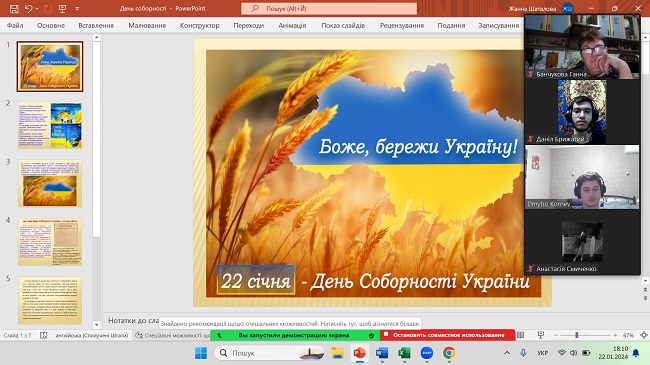This screenshot has width=650, height=365.
Task: Click the zoom slider handle
Action: click(x=577, y=335)
